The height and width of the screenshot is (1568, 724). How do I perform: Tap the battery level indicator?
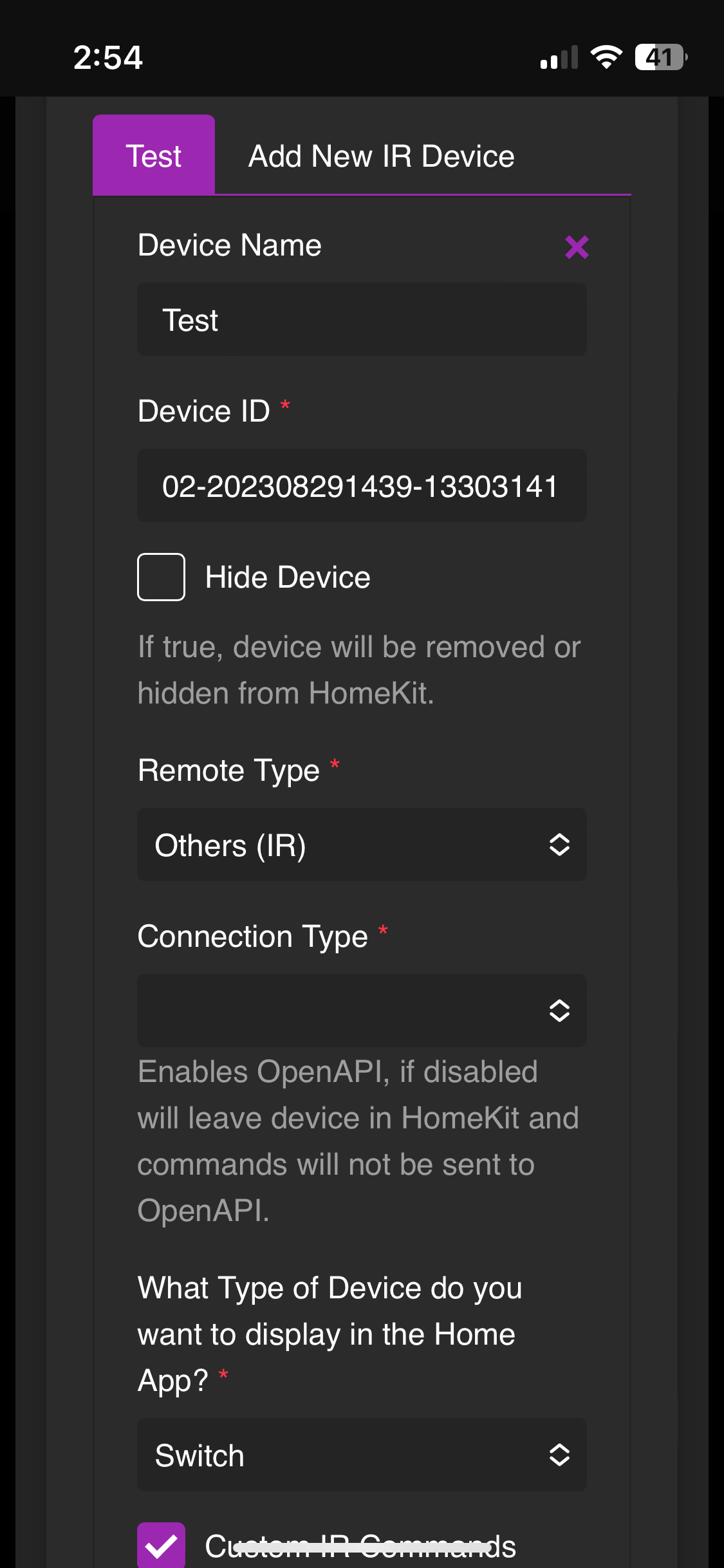pos(659,58)
